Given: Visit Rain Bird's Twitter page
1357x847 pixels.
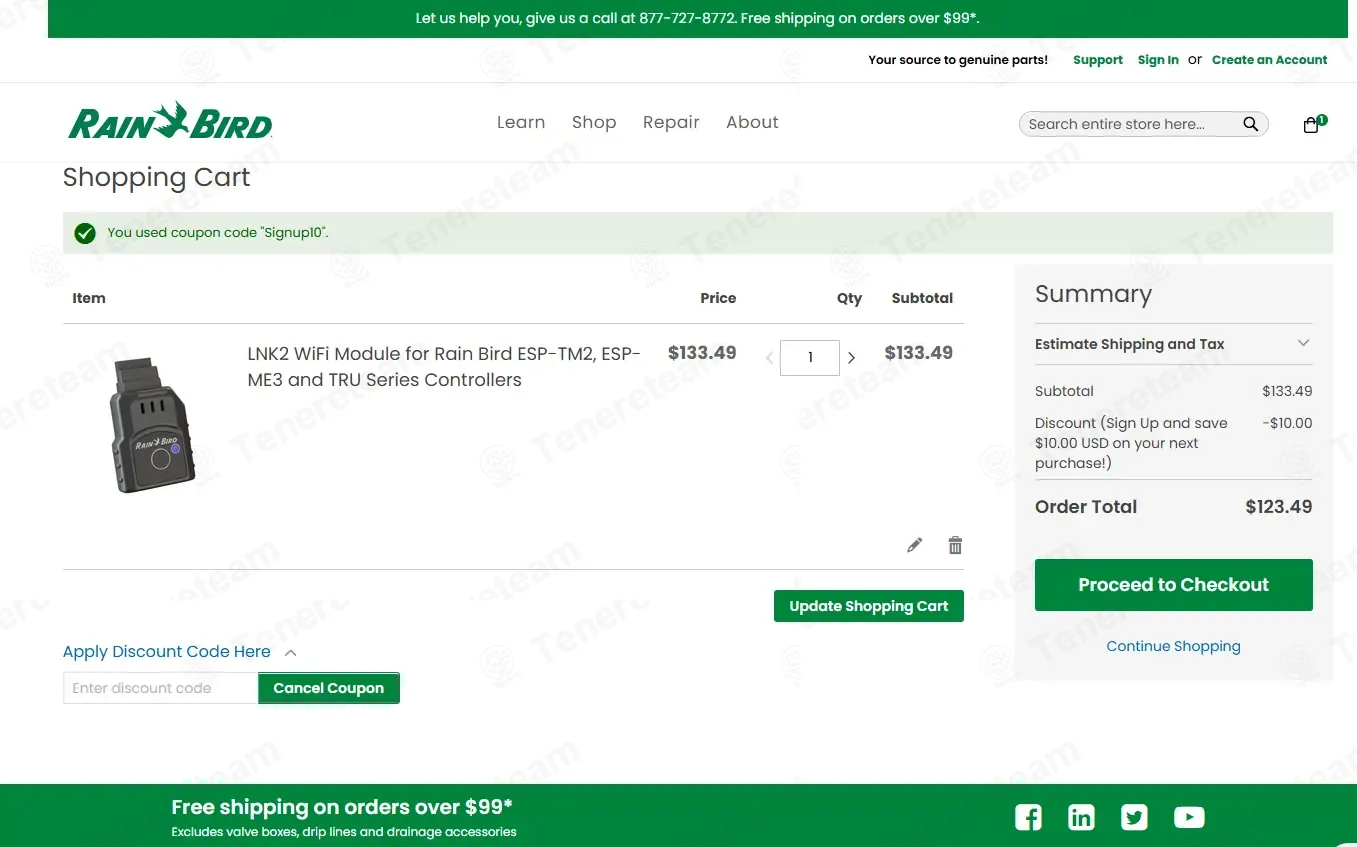Looking at the screenshot, I should click(x=1134, y=817).
